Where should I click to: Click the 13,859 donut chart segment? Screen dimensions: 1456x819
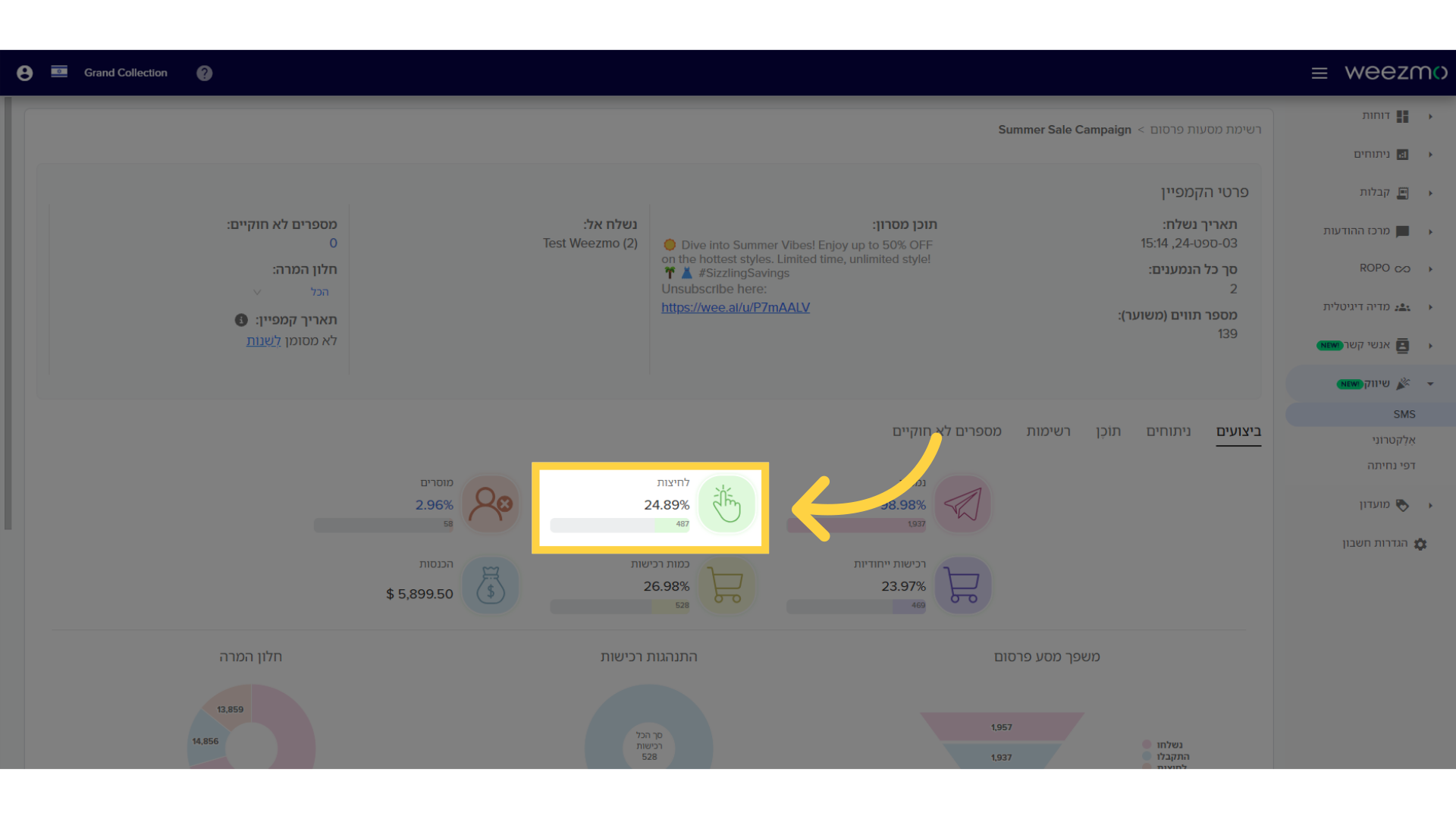(x=230, y=709)
